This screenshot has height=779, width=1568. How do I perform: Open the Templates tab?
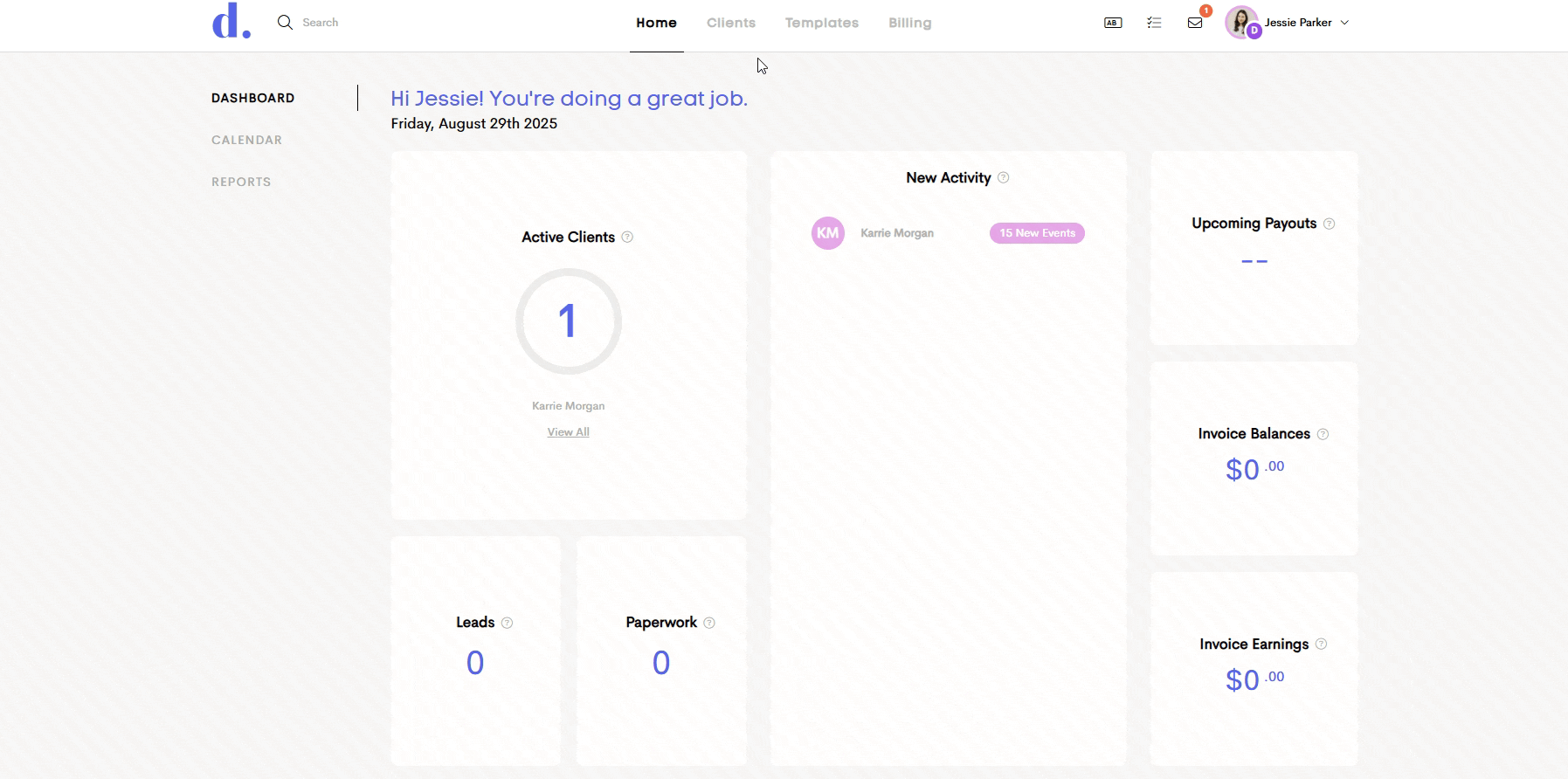[x=822, y=23]
